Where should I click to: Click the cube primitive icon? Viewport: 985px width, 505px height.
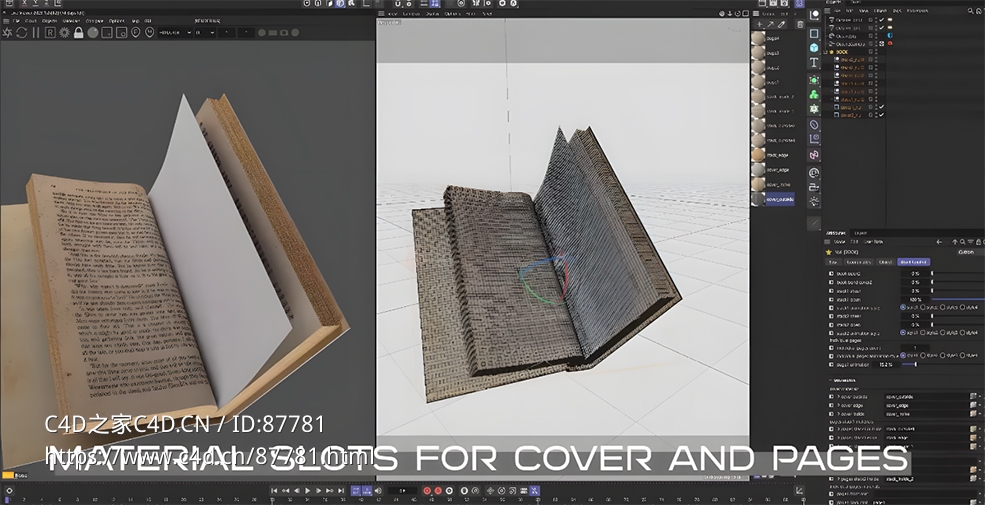click(x=814, y=47)
